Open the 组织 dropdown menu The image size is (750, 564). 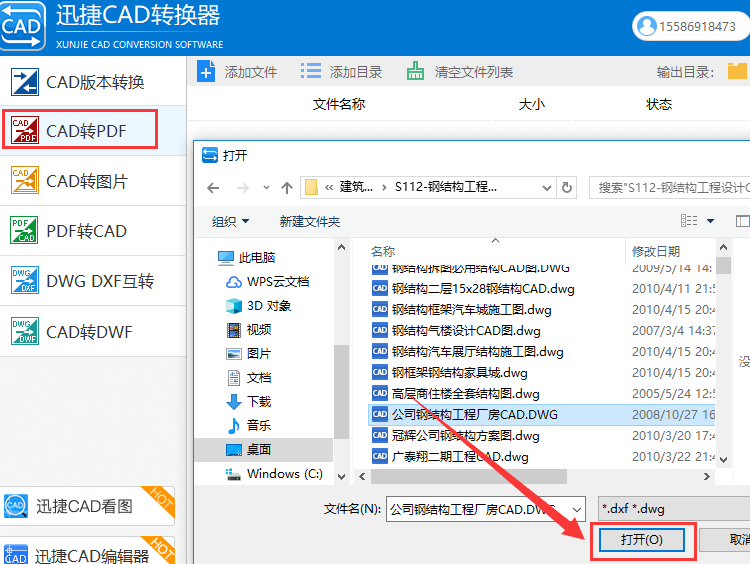pyautogui.click(x=231, y=221)
